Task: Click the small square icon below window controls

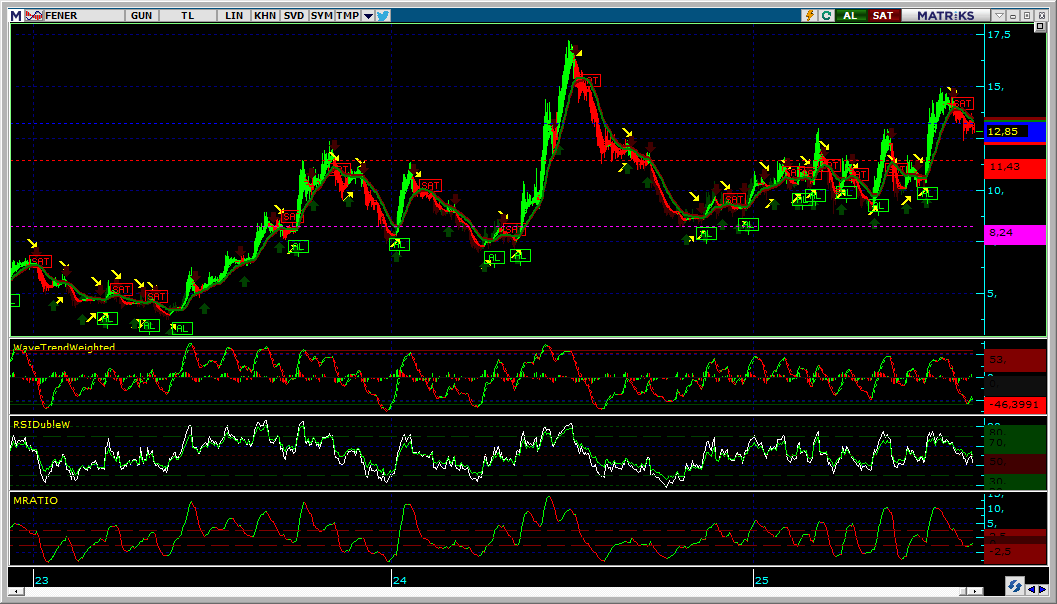Action: coord(1039,26)
